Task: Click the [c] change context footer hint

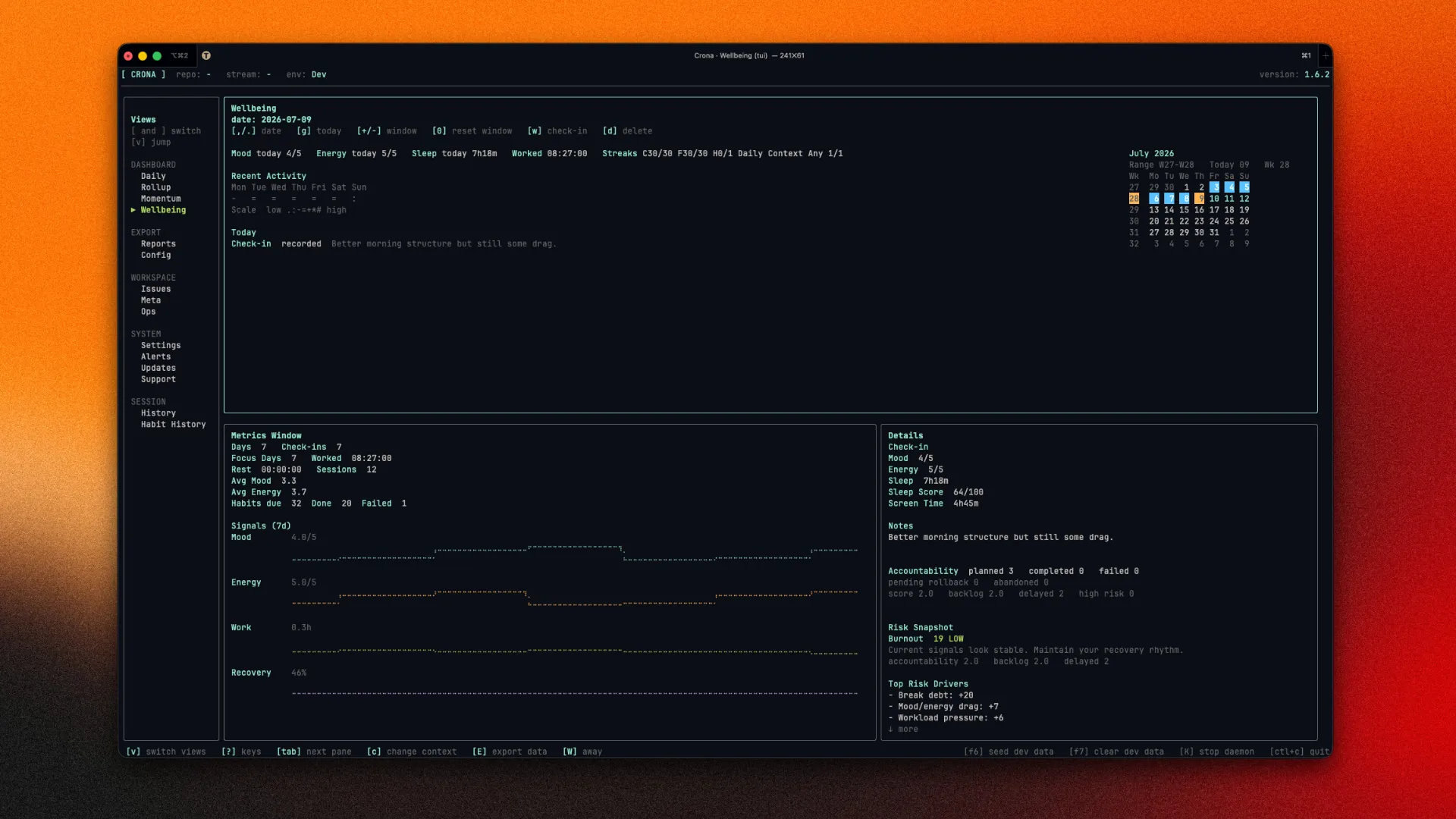Action: pos(412,752)
